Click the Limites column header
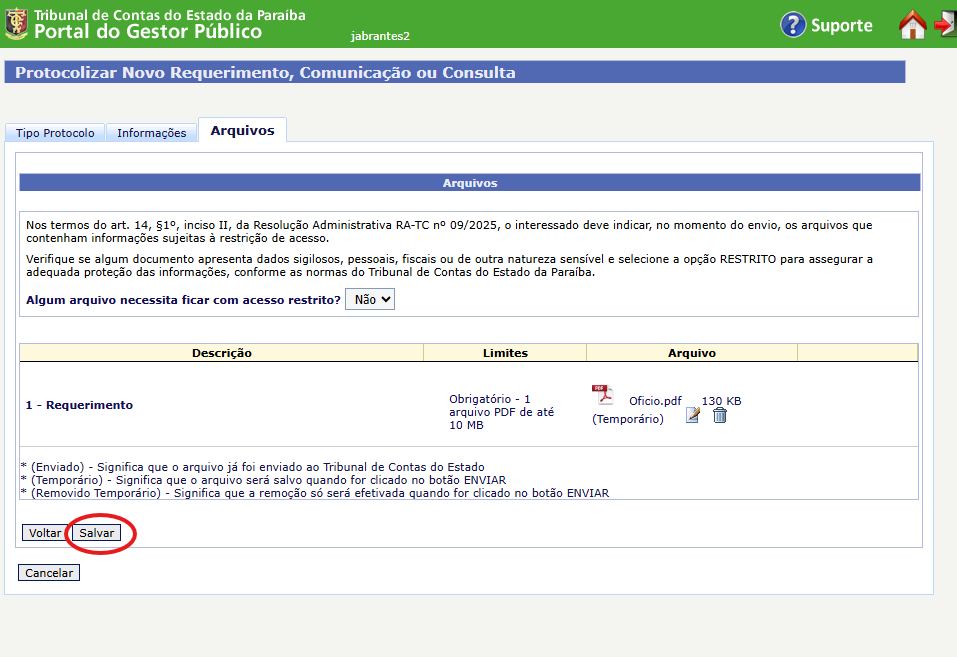Image resolution: width=957 pixels, height=657 pixels. coord(505,353)
